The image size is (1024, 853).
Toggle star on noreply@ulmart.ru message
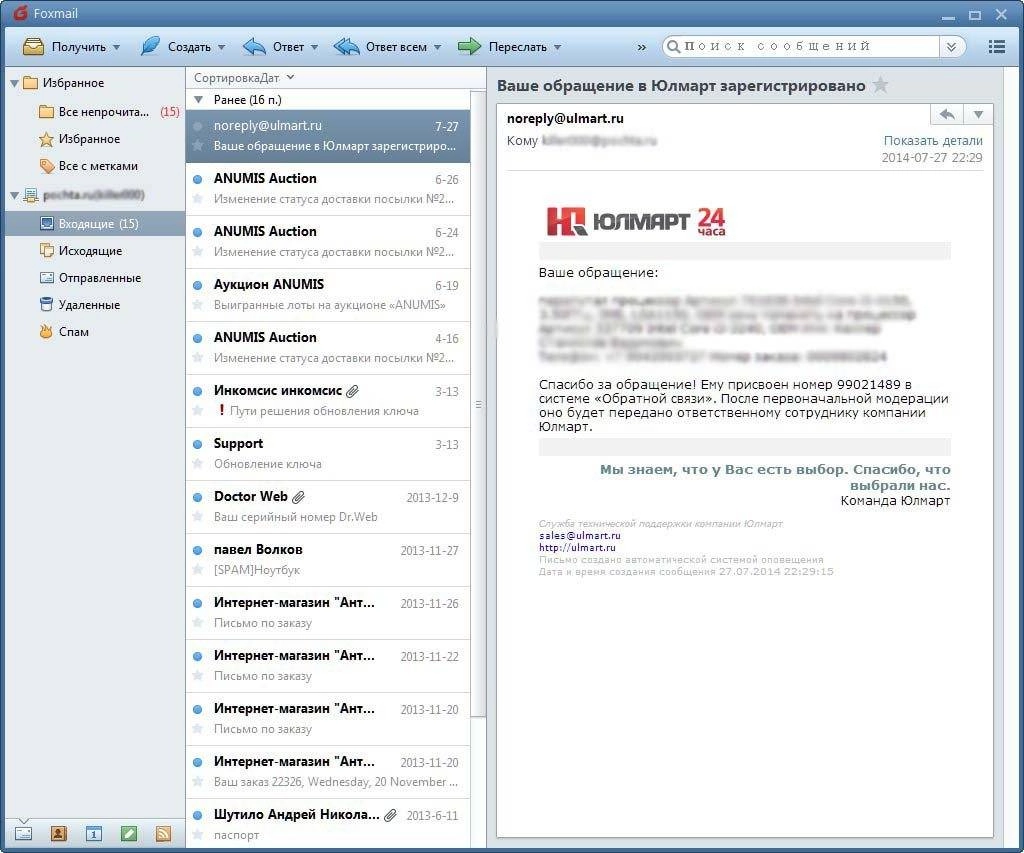click(x=197, y=145)
